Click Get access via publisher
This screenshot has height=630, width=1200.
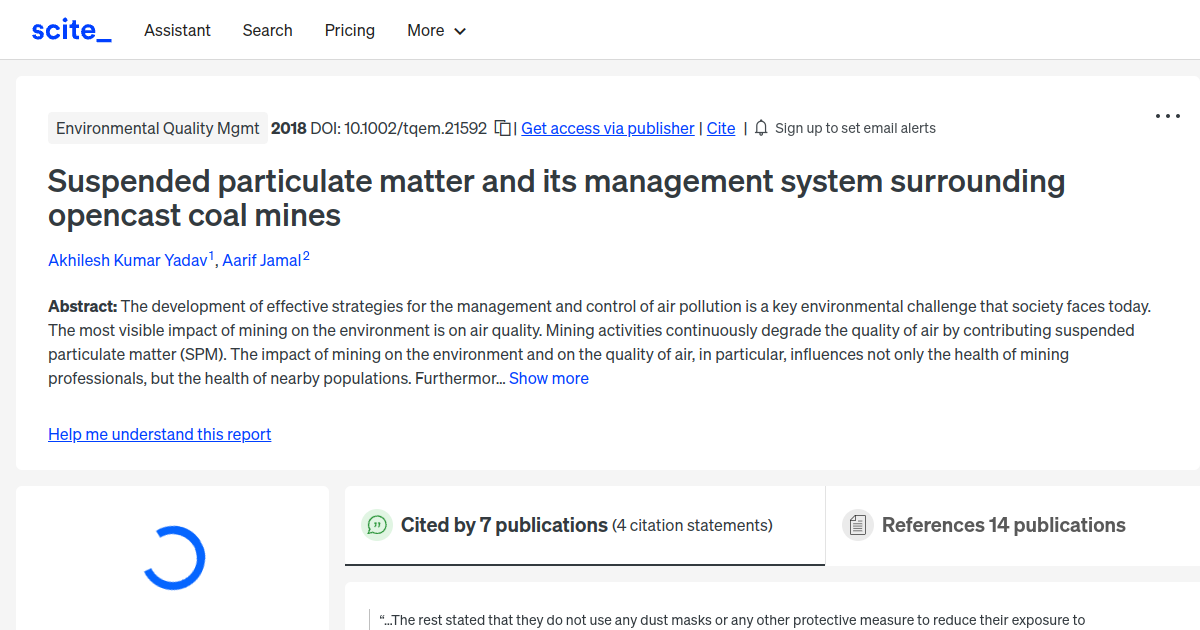coord(607,128)
